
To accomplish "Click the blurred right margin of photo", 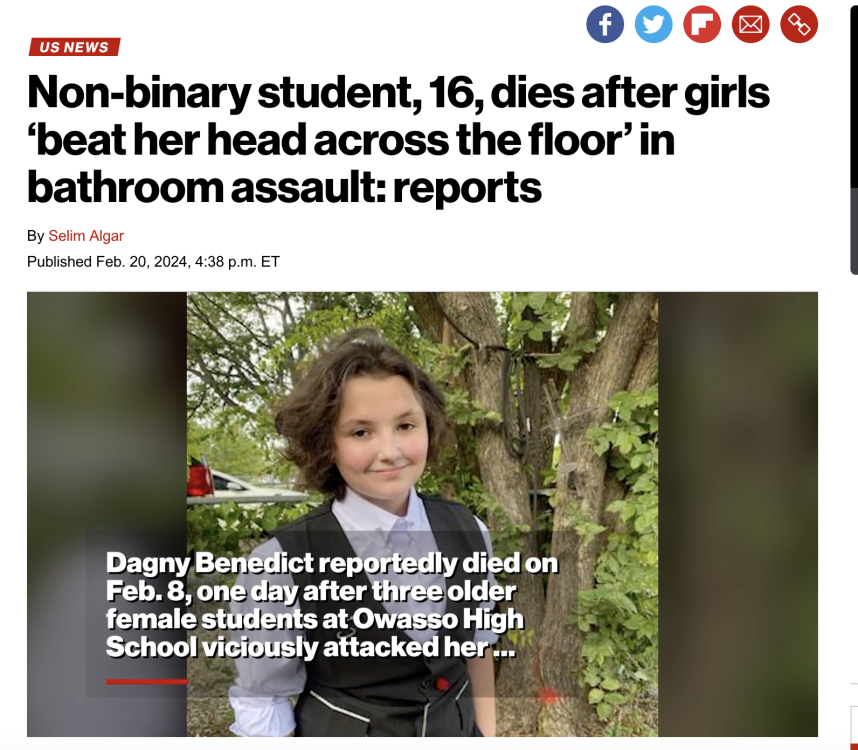I will 738,514.
